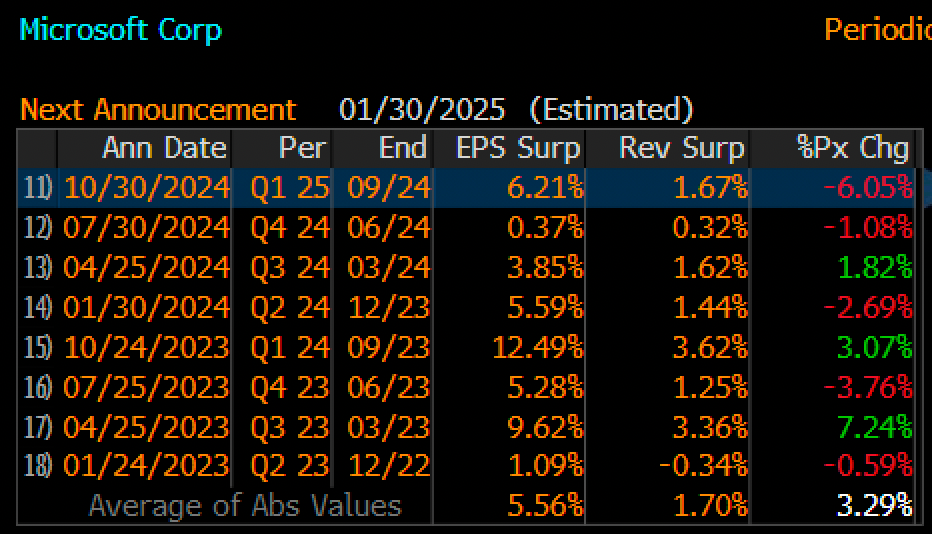Click the 3.36% revenue surprise value

coord(710,427)
